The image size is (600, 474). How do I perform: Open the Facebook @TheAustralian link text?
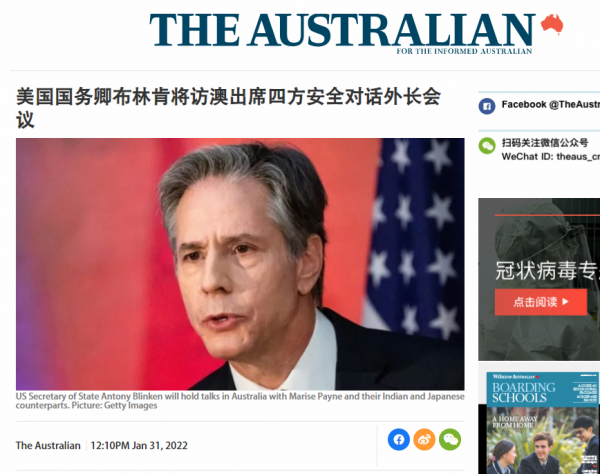(550, 104)
